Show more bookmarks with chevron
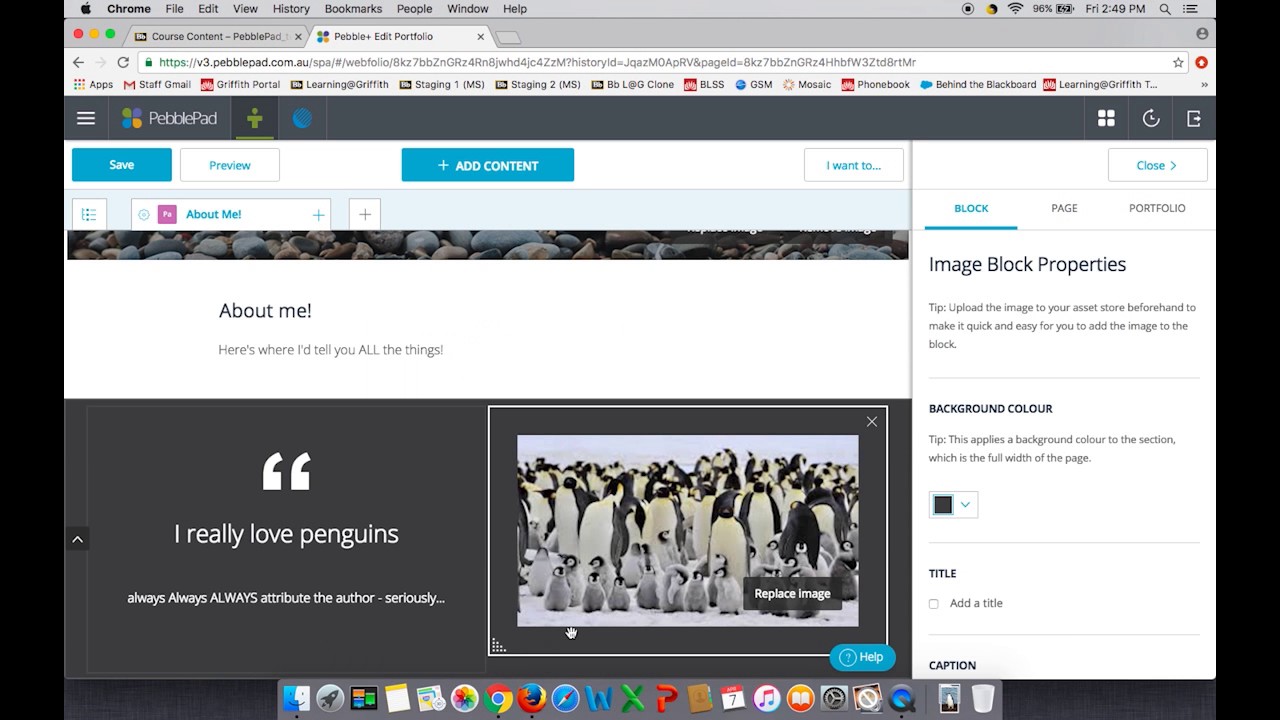The height and width of the screenshot is (720, 1280). 1204,85
